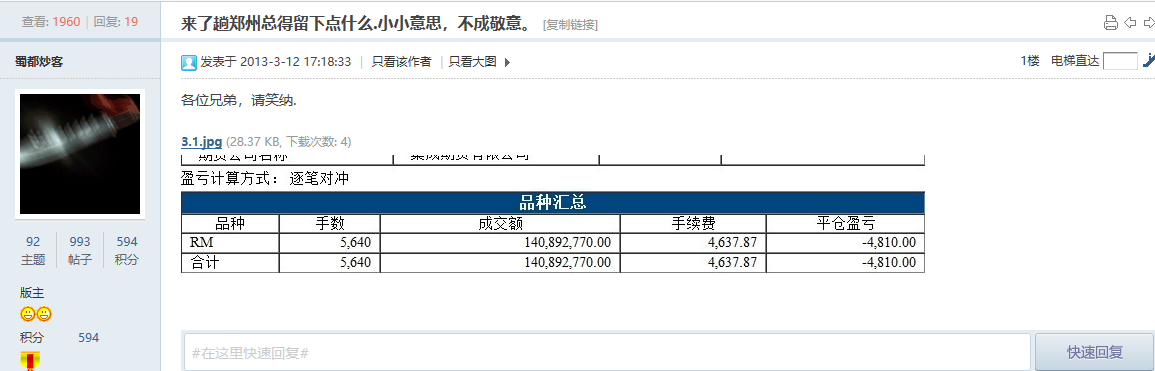Show only this author's posts 只看该作者
Screen dimensions: 1155x371
(401, 62)
